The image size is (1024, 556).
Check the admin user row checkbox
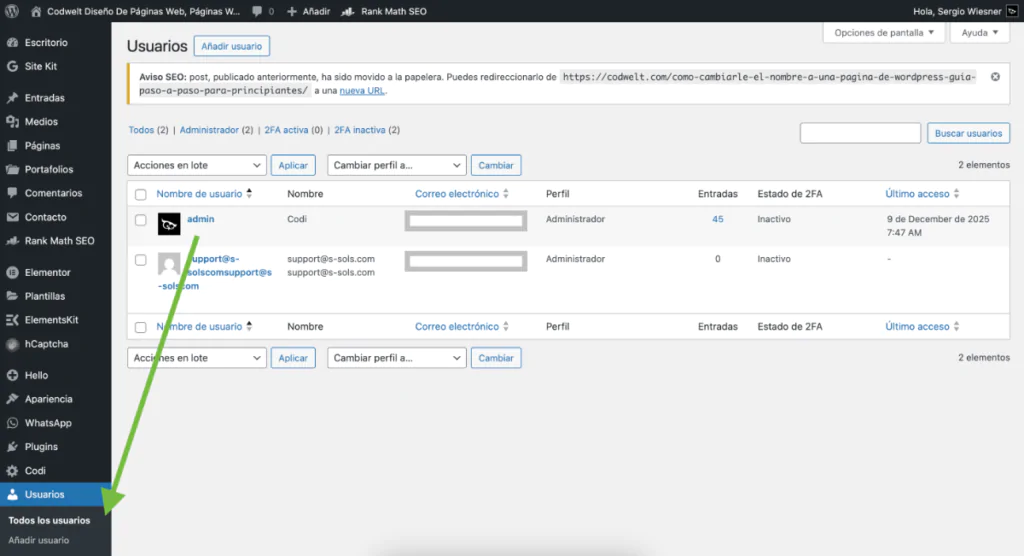(x=140, y=220)
